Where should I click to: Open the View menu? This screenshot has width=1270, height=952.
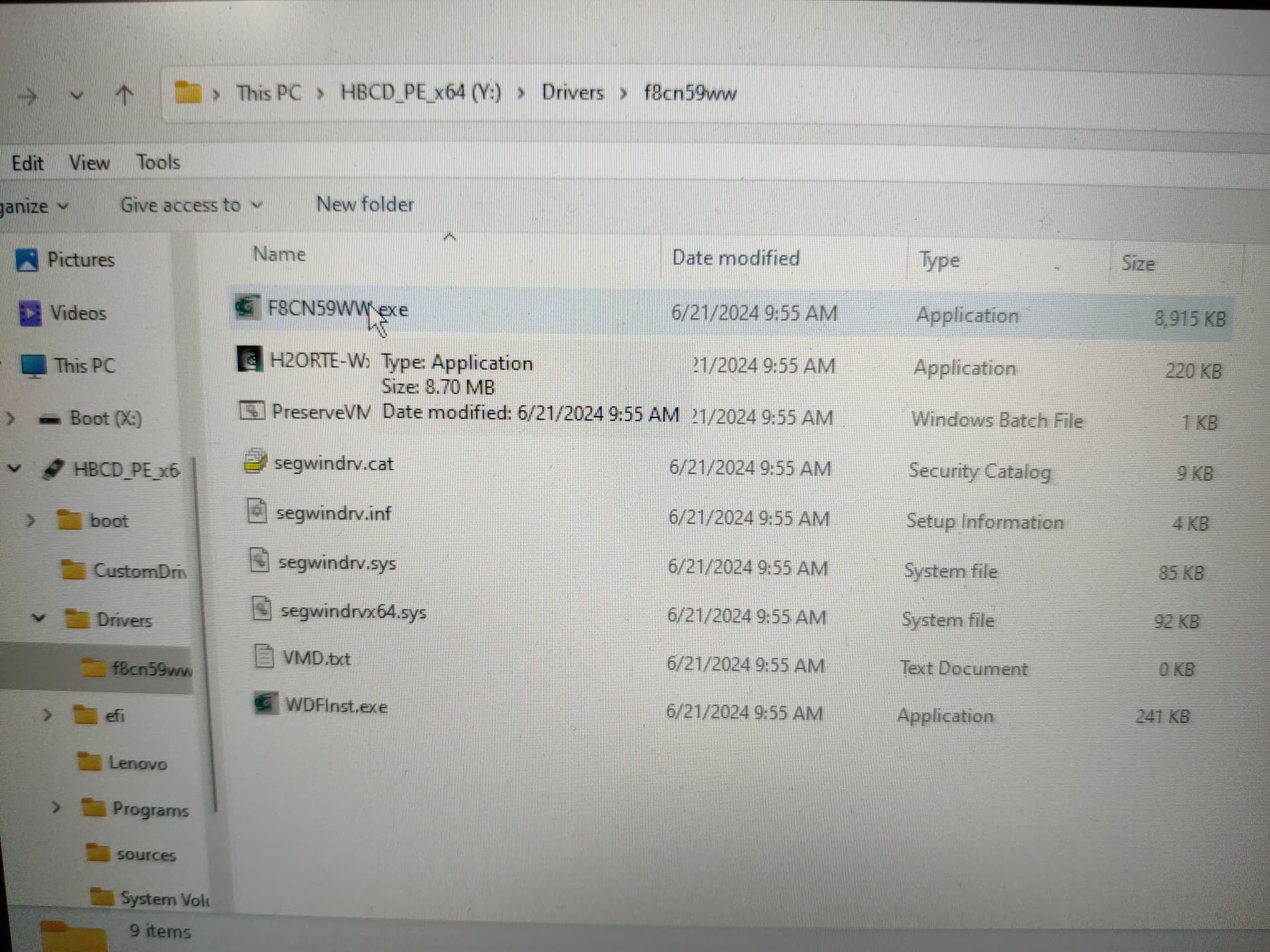[89, 163]
